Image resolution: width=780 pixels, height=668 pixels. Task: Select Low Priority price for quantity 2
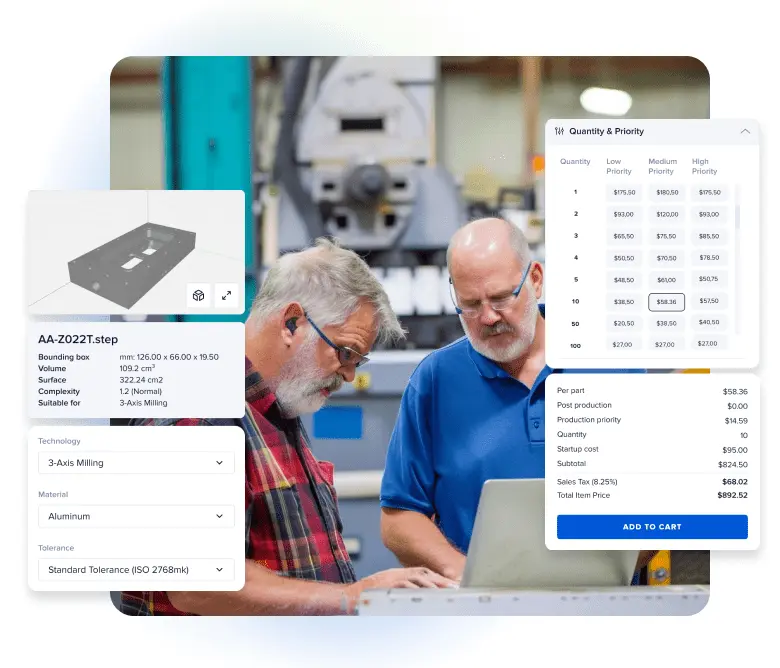pos(624,214)
